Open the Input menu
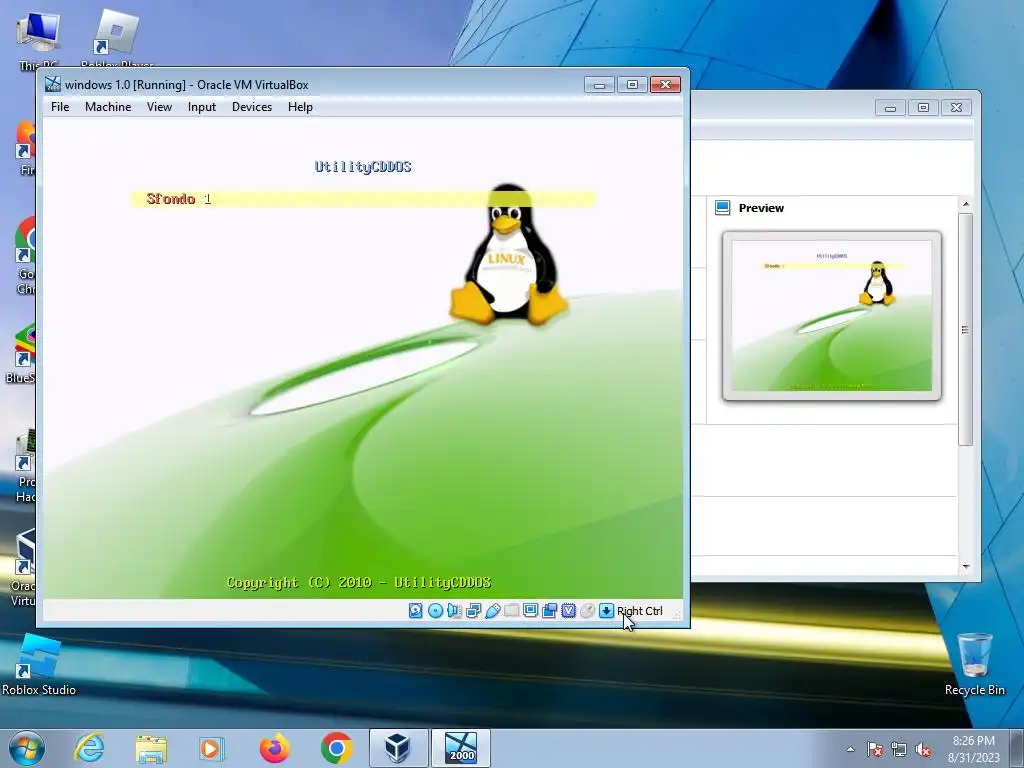The image size is (1024, 768). coord(202,107)
